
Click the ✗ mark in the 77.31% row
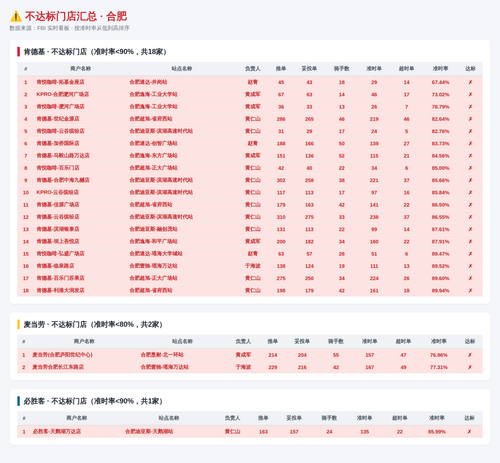pyautogui.click(x=470, y=367)
